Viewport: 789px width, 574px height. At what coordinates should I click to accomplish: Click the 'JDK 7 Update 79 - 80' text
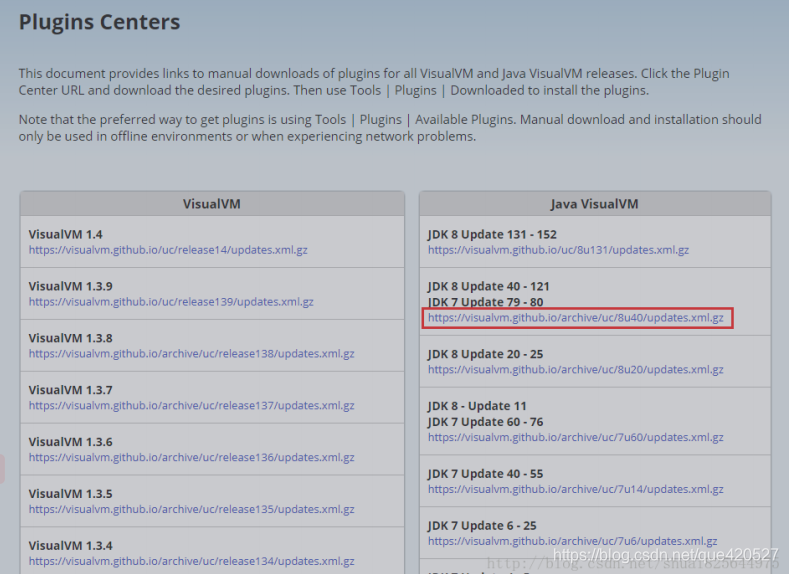coord(486,302)
